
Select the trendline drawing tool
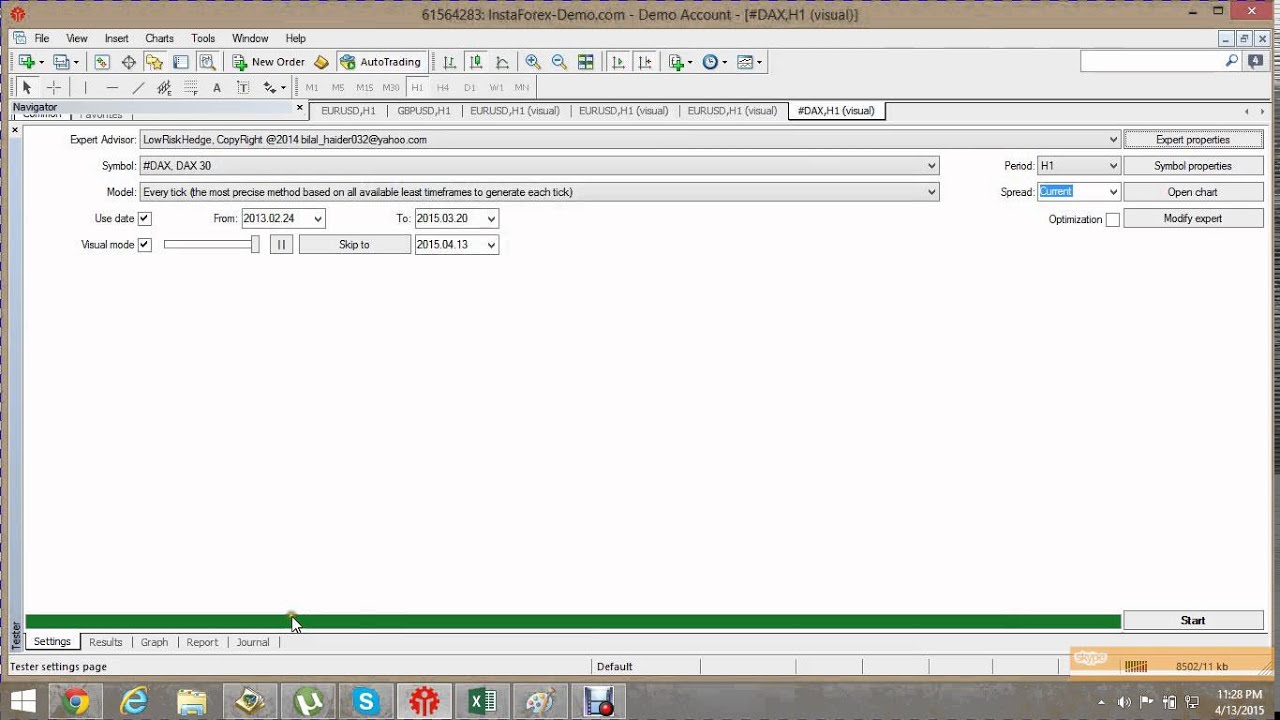(138, 87)
